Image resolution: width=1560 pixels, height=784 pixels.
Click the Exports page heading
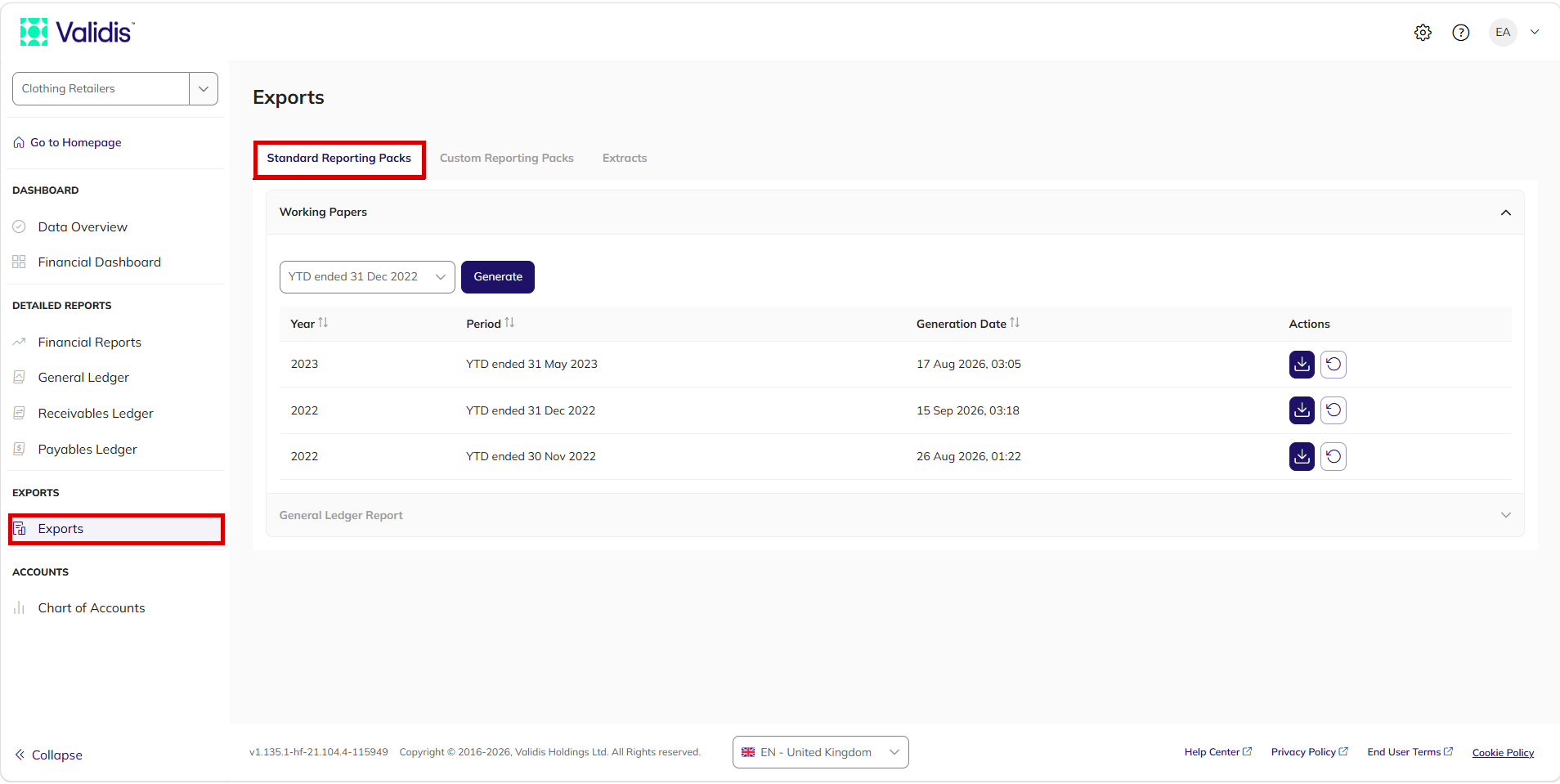(x=289, y=97)
